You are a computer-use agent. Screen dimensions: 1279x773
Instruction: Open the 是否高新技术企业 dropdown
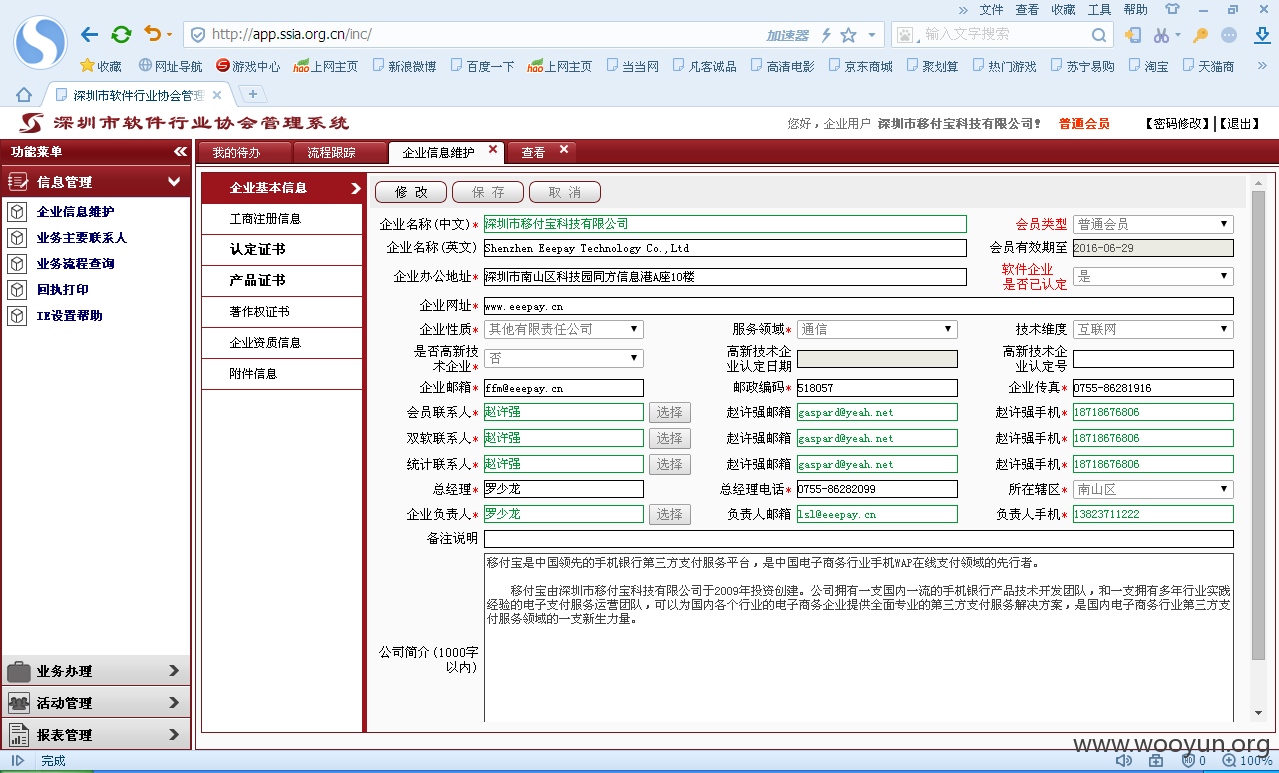click(x=564, y=358)
